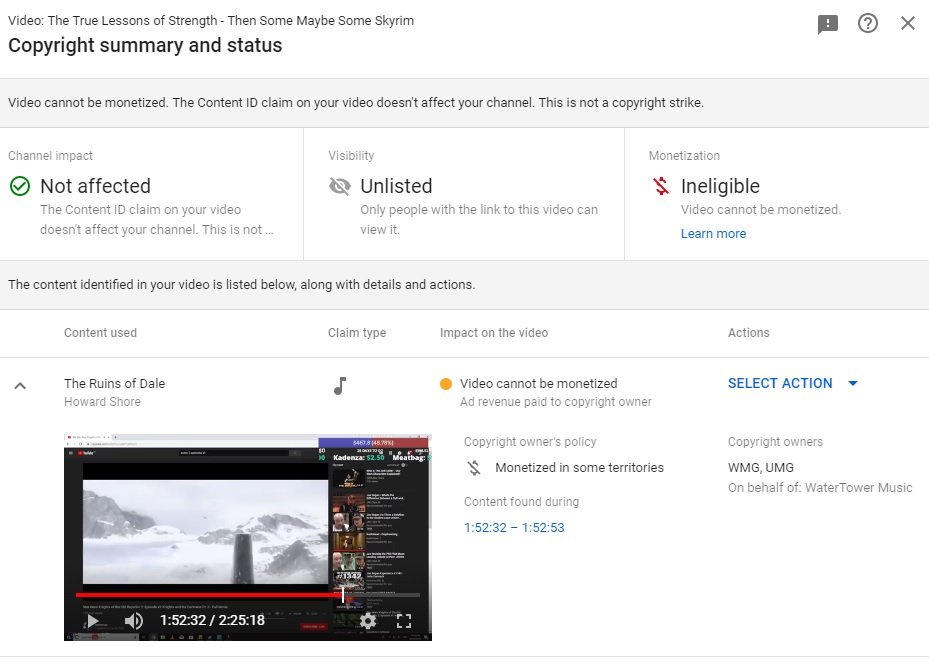This screenshot has height=669, width=929.
Task: Click the send feedback icon
Action: pos(828,24)
